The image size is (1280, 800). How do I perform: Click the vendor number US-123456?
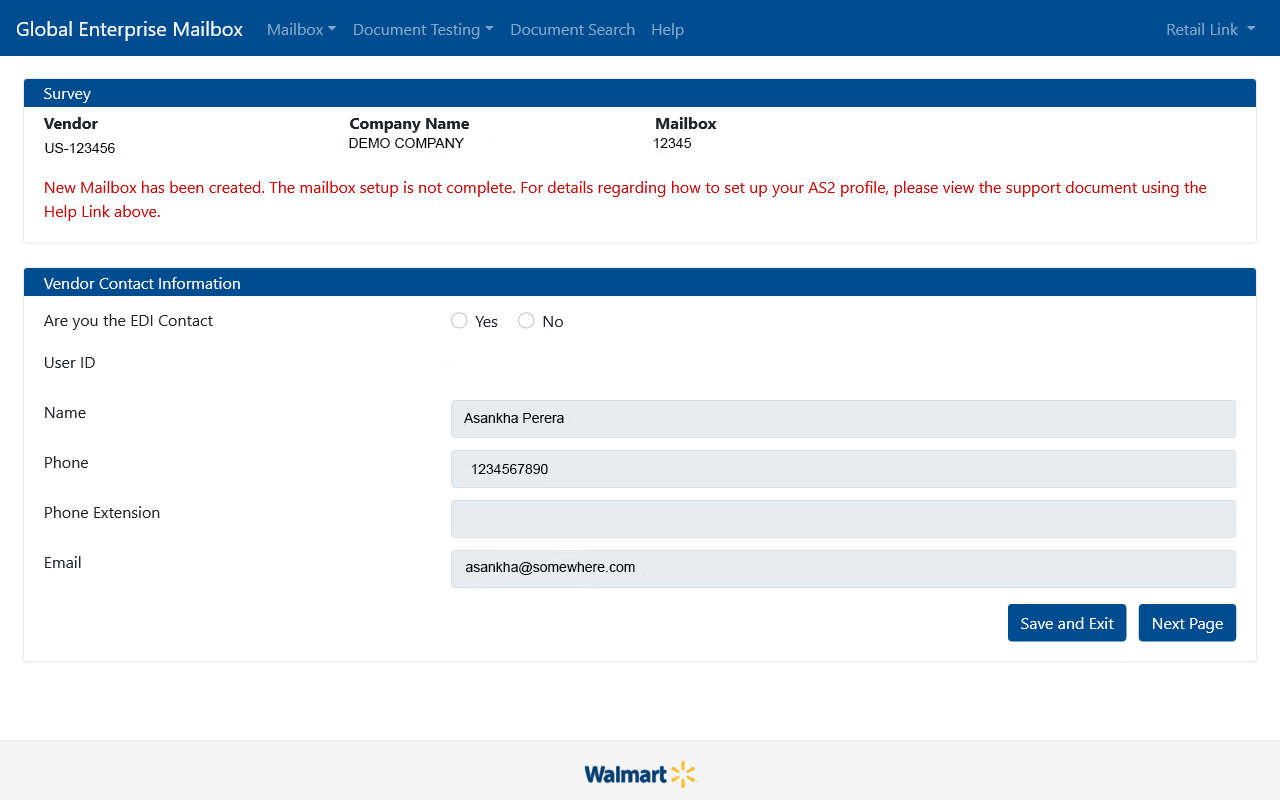(80, 148)
